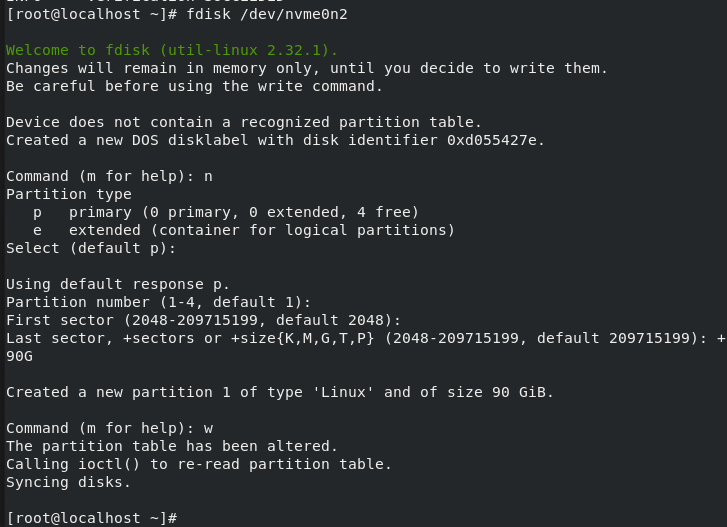
Task: Click the 'Be careful before using the write command' line
Action: [x=195, y=86]
